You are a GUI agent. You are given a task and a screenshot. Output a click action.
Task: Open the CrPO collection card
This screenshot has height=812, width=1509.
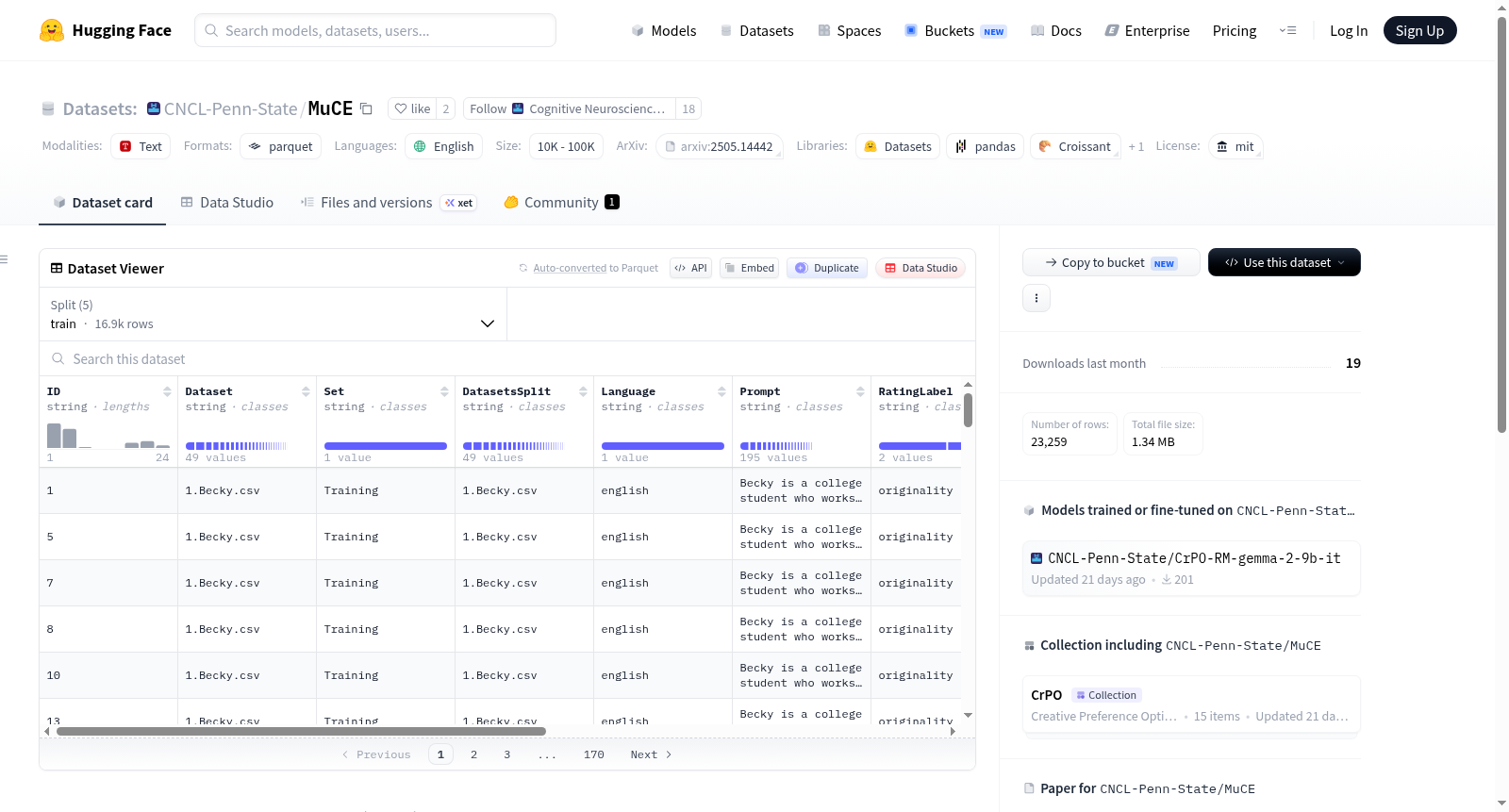point(1191,704)
